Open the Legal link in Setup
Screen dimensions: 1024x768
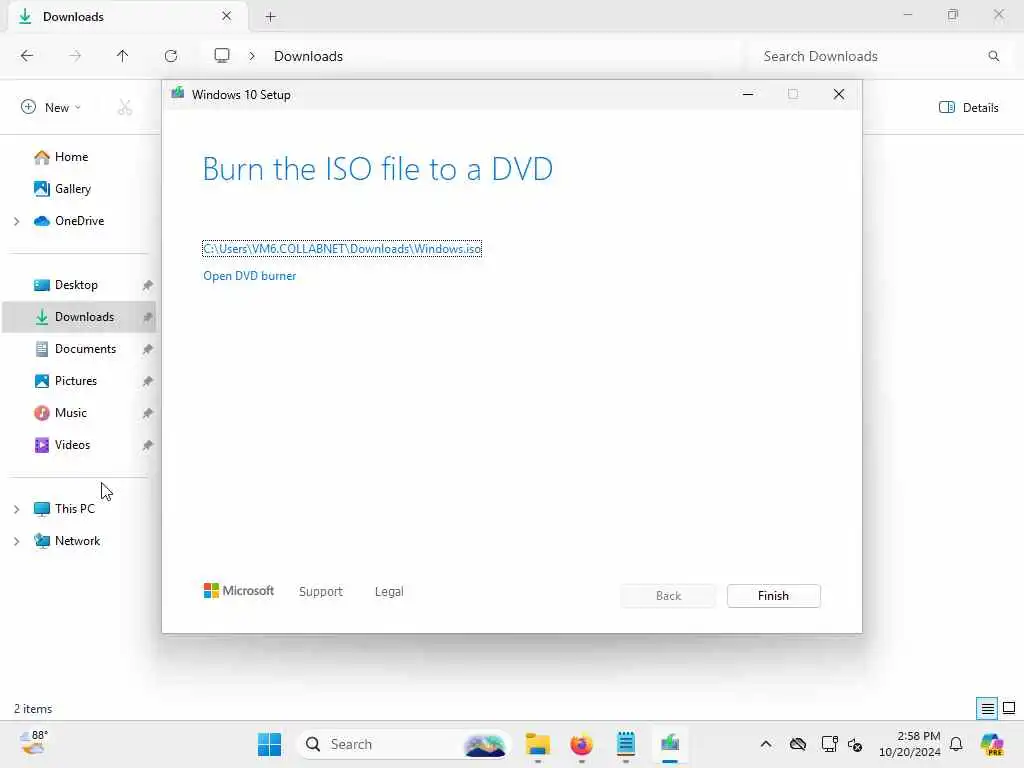[x=389, y=592]
